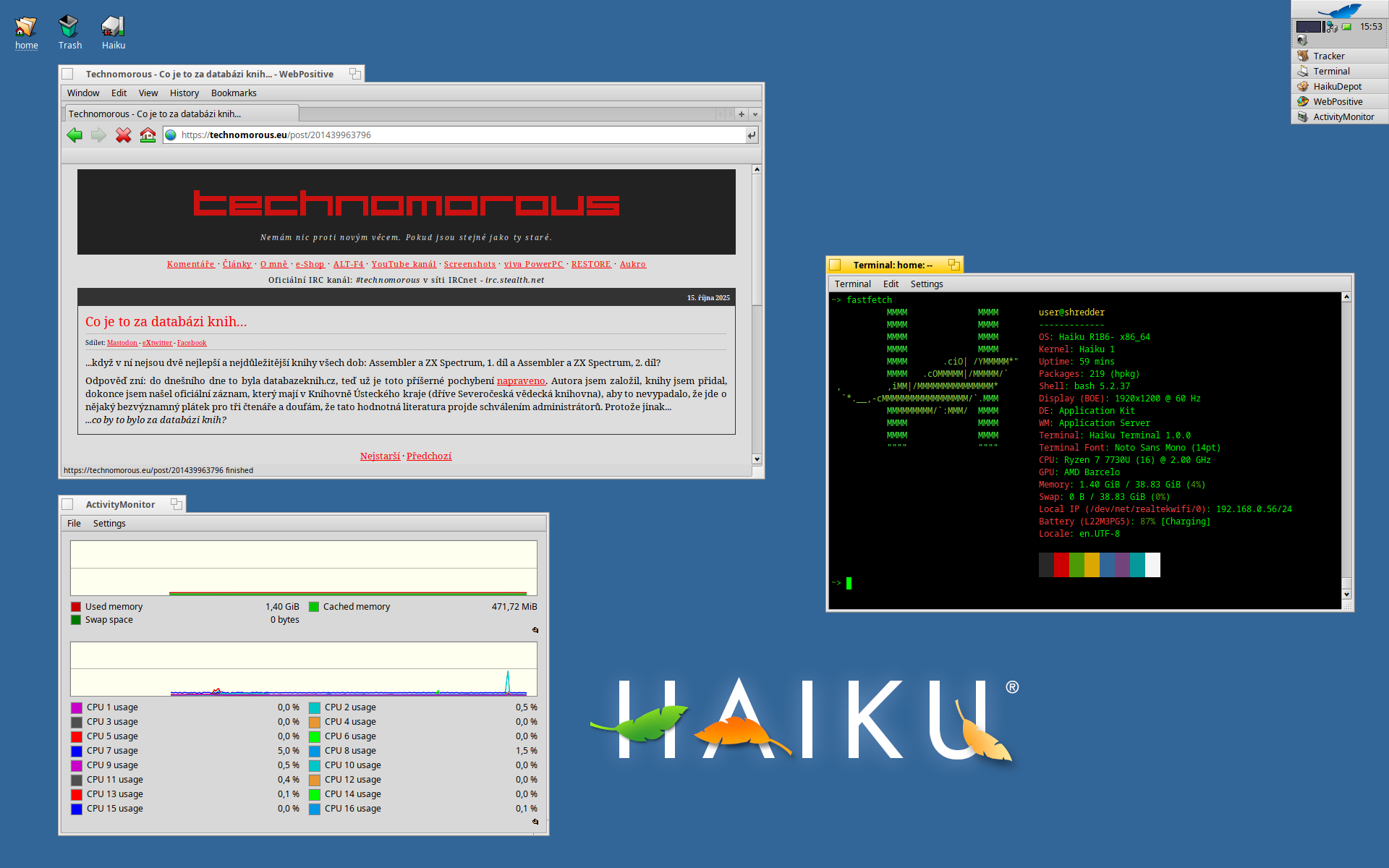Open the Bookmarks menu in WebPositive
This screenshot has height=868, width=1389.
pyautogui.click(x=234, y=93)
